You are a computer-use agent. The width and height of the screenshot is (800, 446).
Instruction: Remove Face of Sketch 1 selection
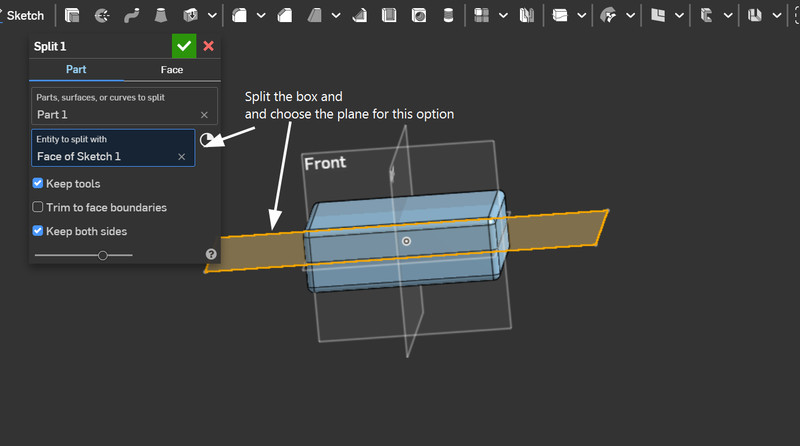point(182,157)
